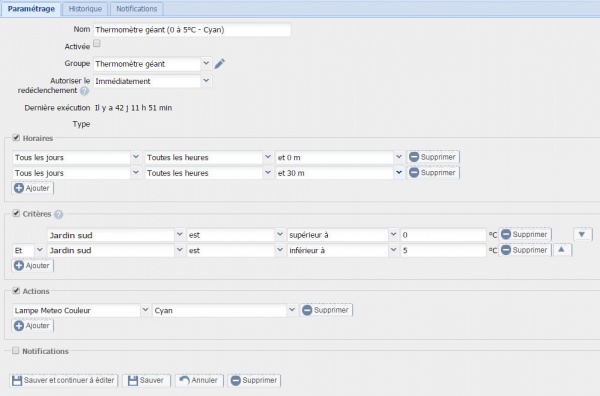600x396 pixels.
Task: Enable the Notifications section checkbox
Action: coord(15,350)
